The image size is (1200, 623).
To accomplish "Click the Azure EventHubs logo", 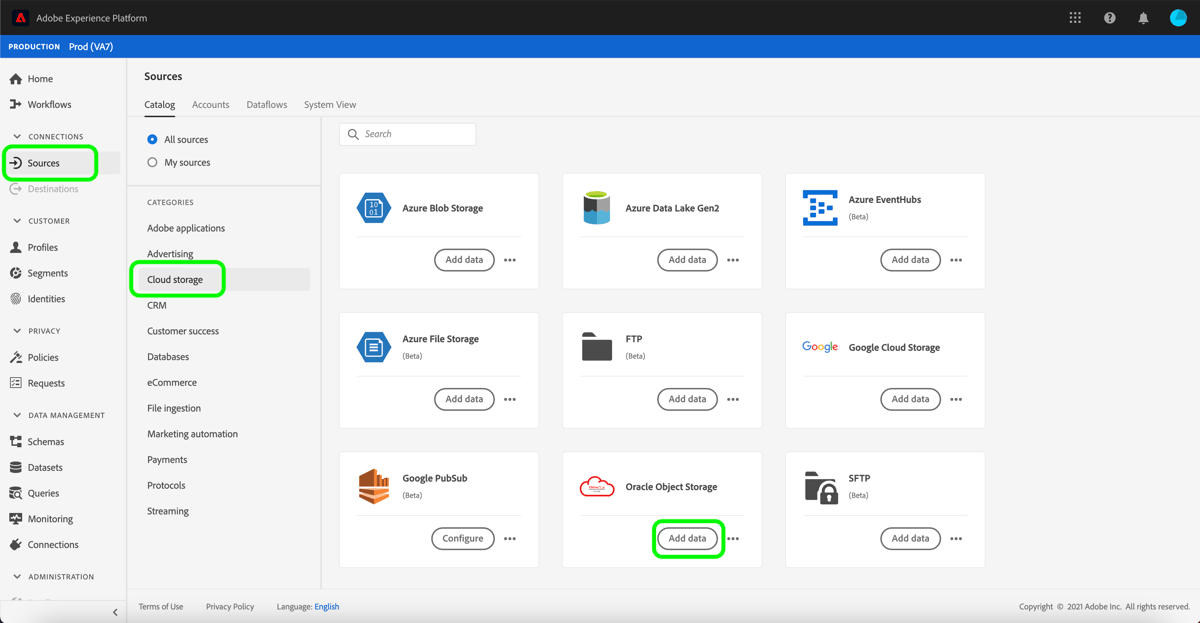I will pos(820,208).
